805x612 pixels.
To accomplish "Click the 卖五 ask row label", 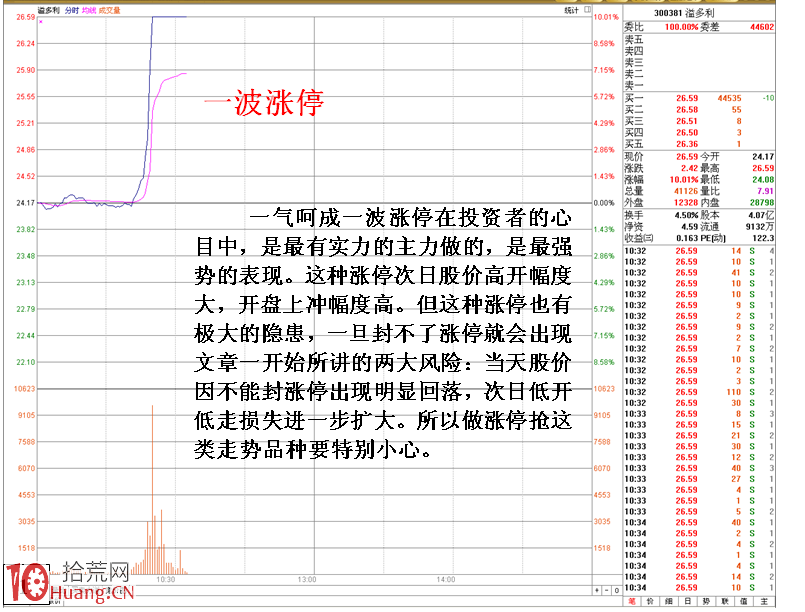I will [x=634, y=40].
